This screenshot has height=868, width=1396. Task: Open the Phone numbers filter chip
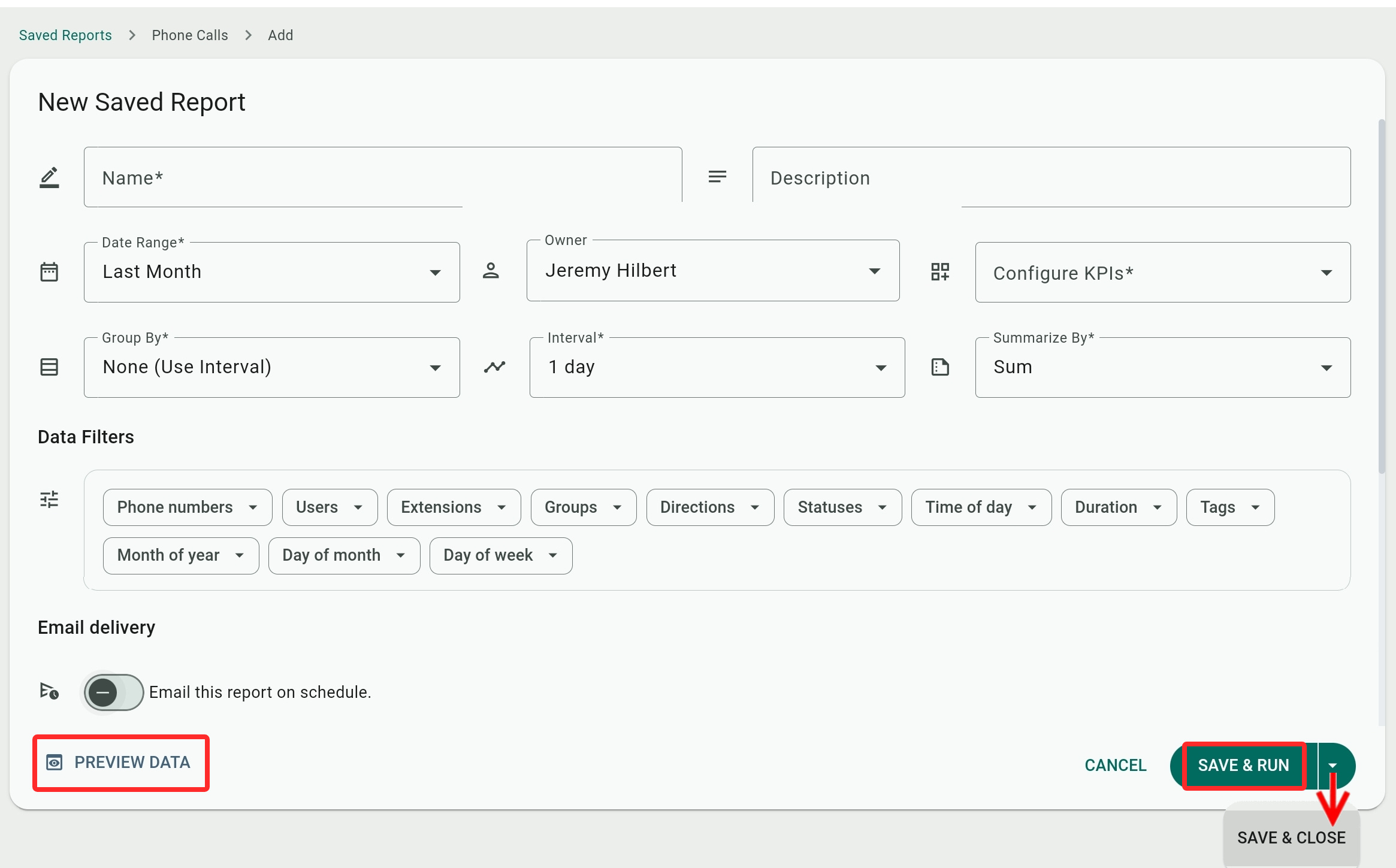click(187, 507)
